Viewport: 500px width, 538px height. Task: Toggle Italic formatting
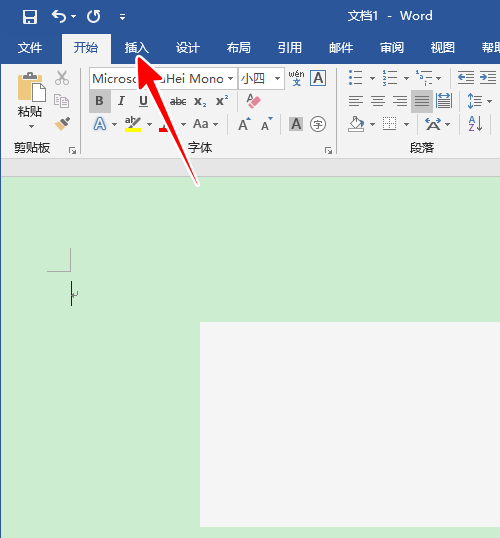(121, 101)
